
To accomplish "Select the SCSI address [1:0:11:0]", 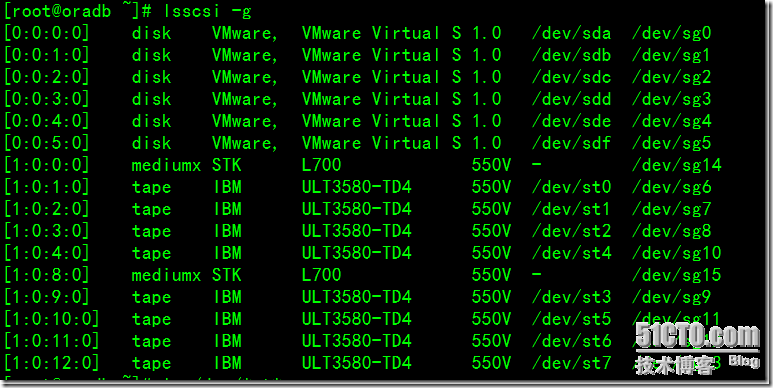I will [52, 341].
